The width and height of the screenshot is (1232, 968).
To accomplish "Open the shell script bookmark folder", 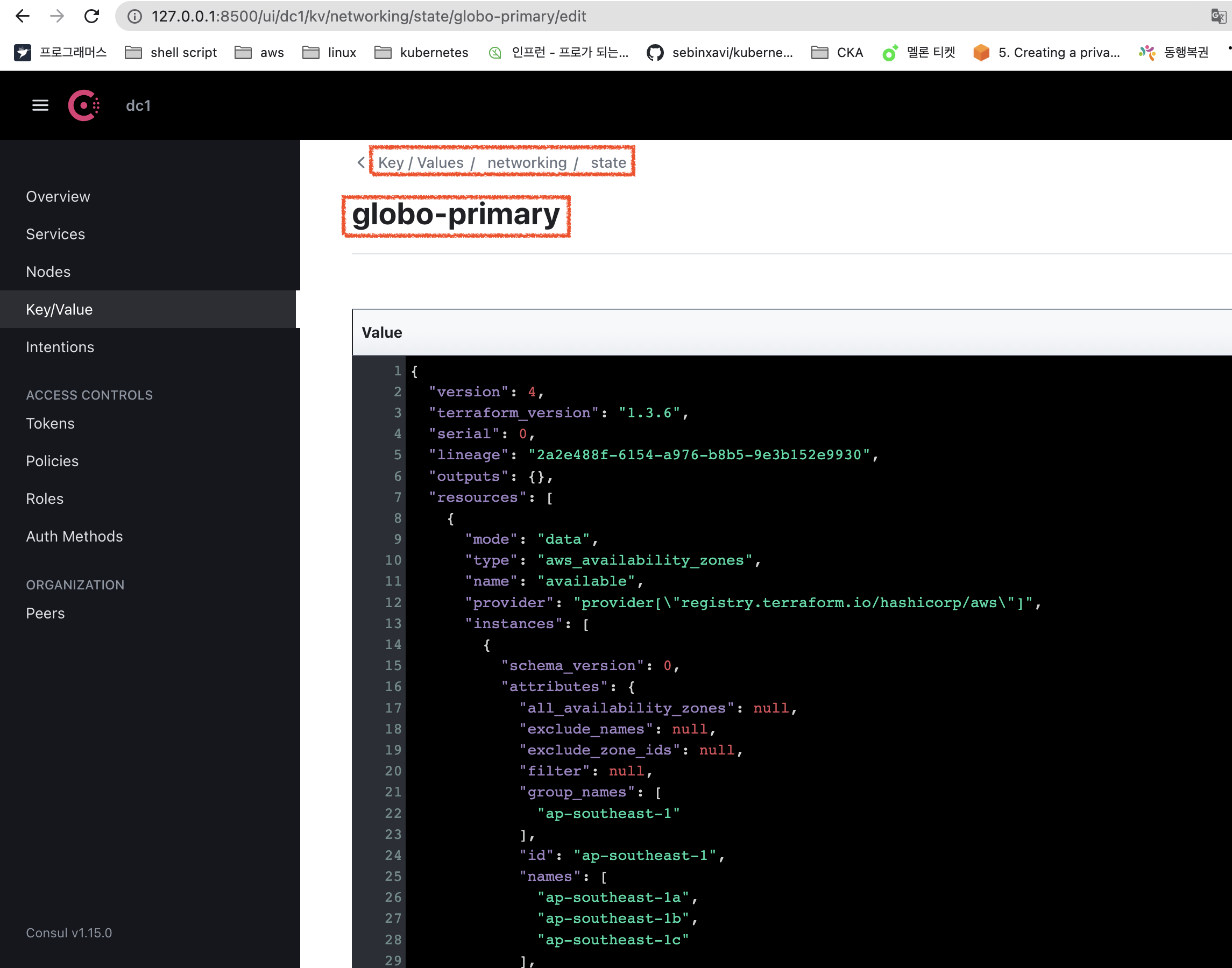I will click(x=171, y=53).
